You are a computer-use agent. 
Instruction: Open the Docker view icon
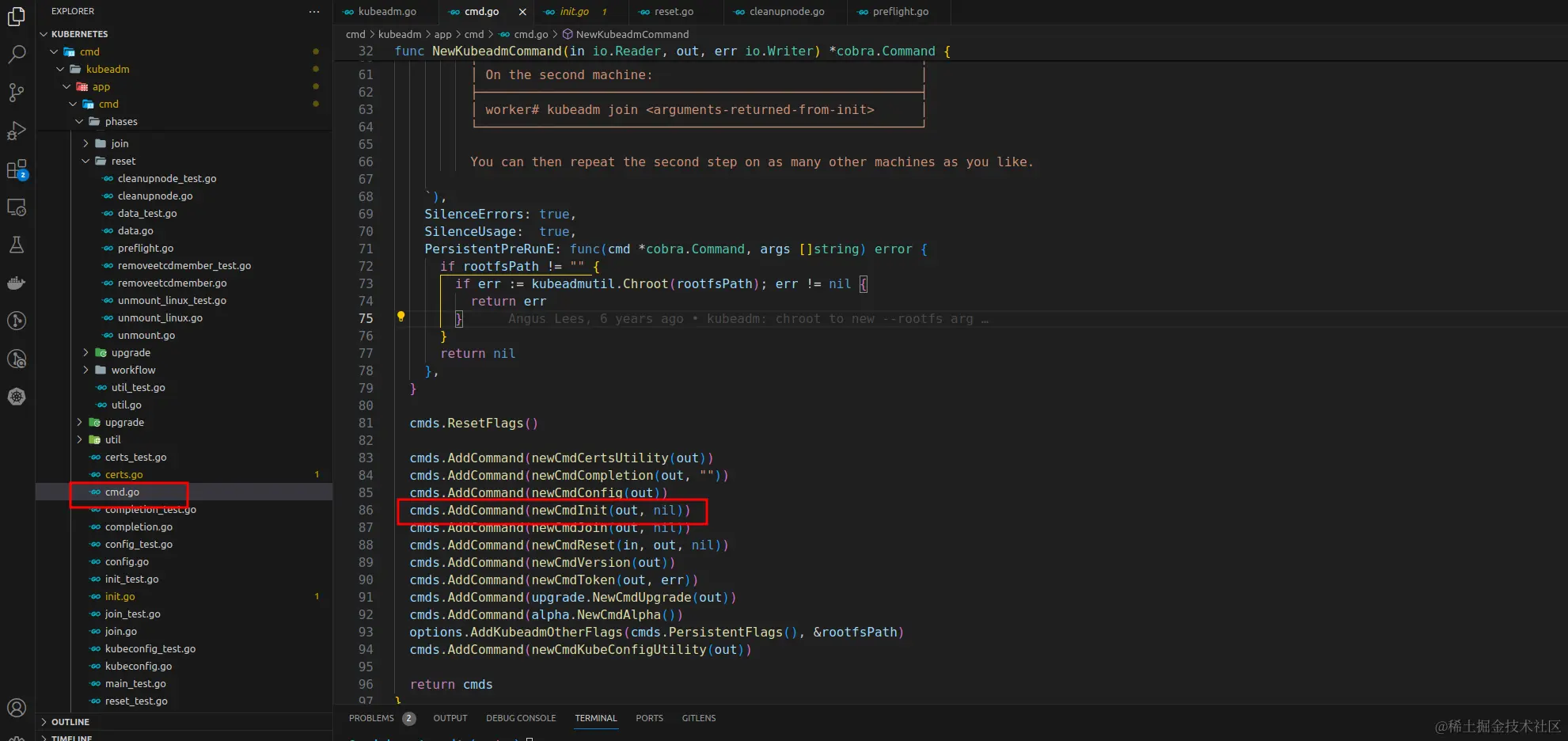17,283
